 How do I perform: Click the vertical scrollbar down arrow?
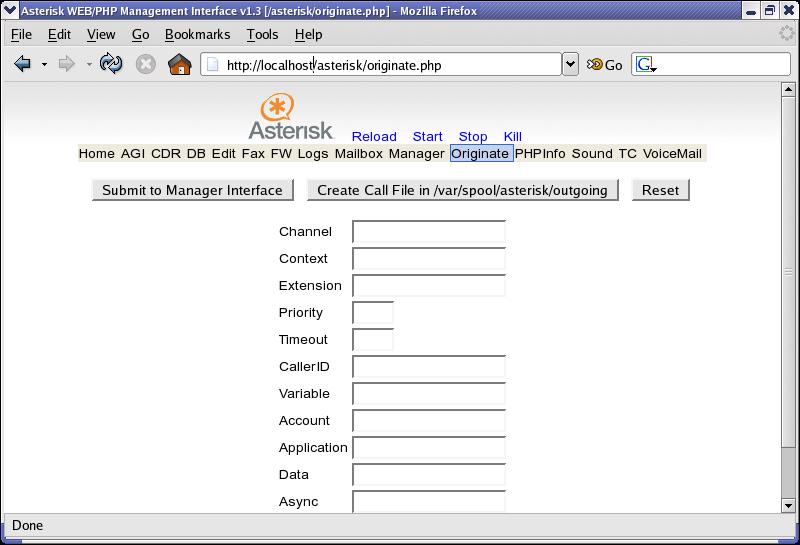pos(787,506)
